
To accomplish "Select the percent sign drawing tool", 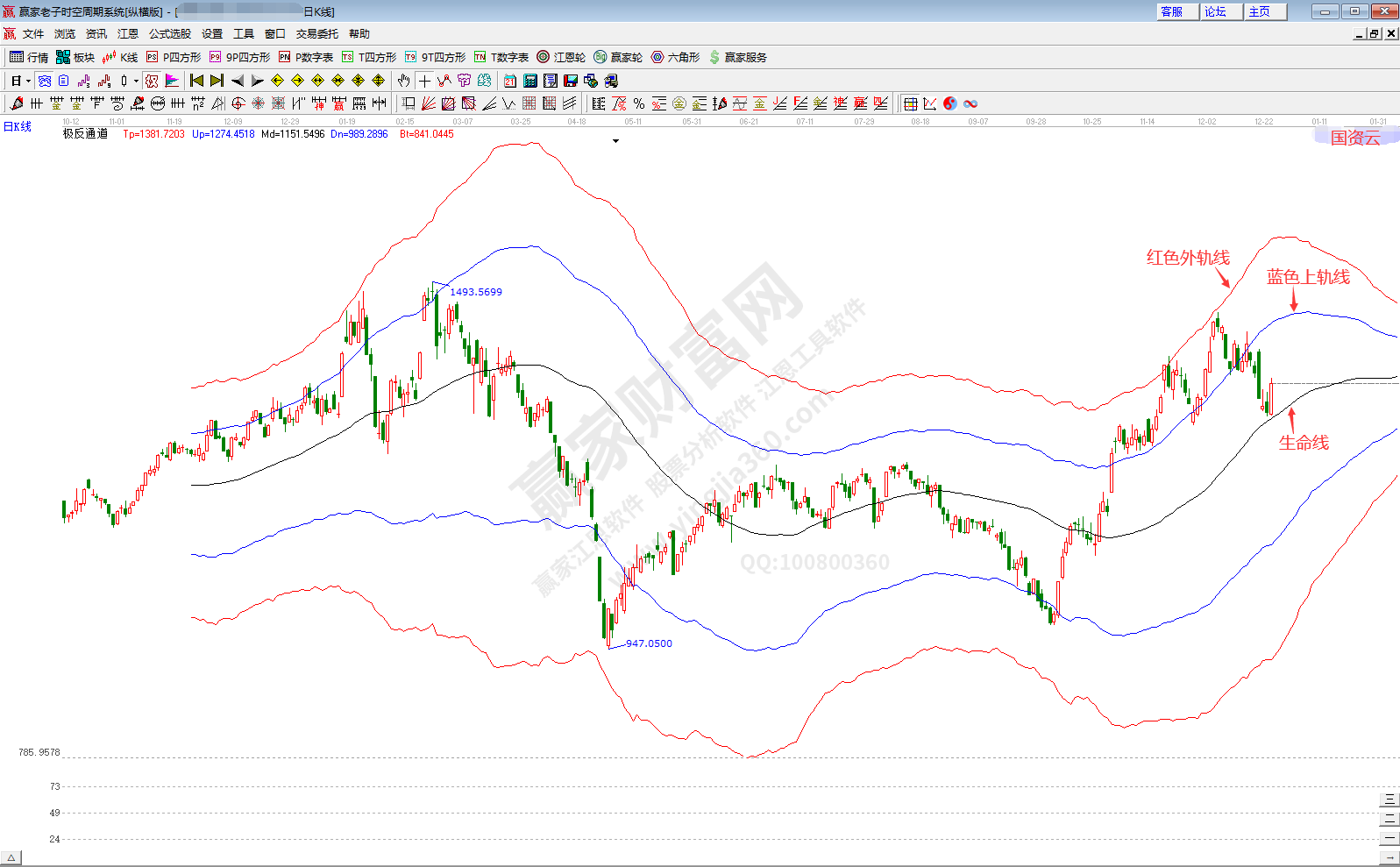I will pos(639,103).
